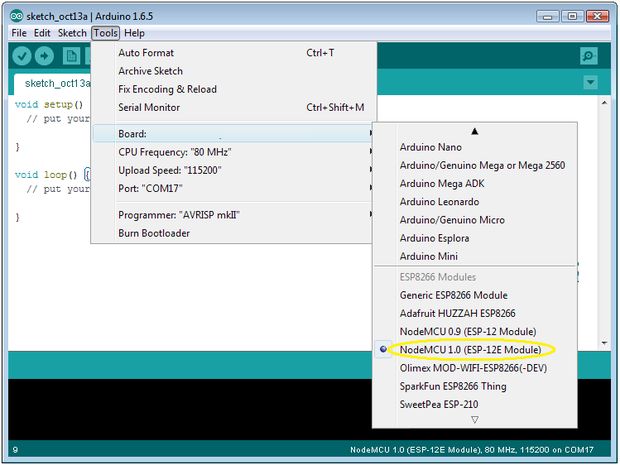Open the Edit menu
Image resolution: width=620 pixels, height=465 pixels.
42,33
